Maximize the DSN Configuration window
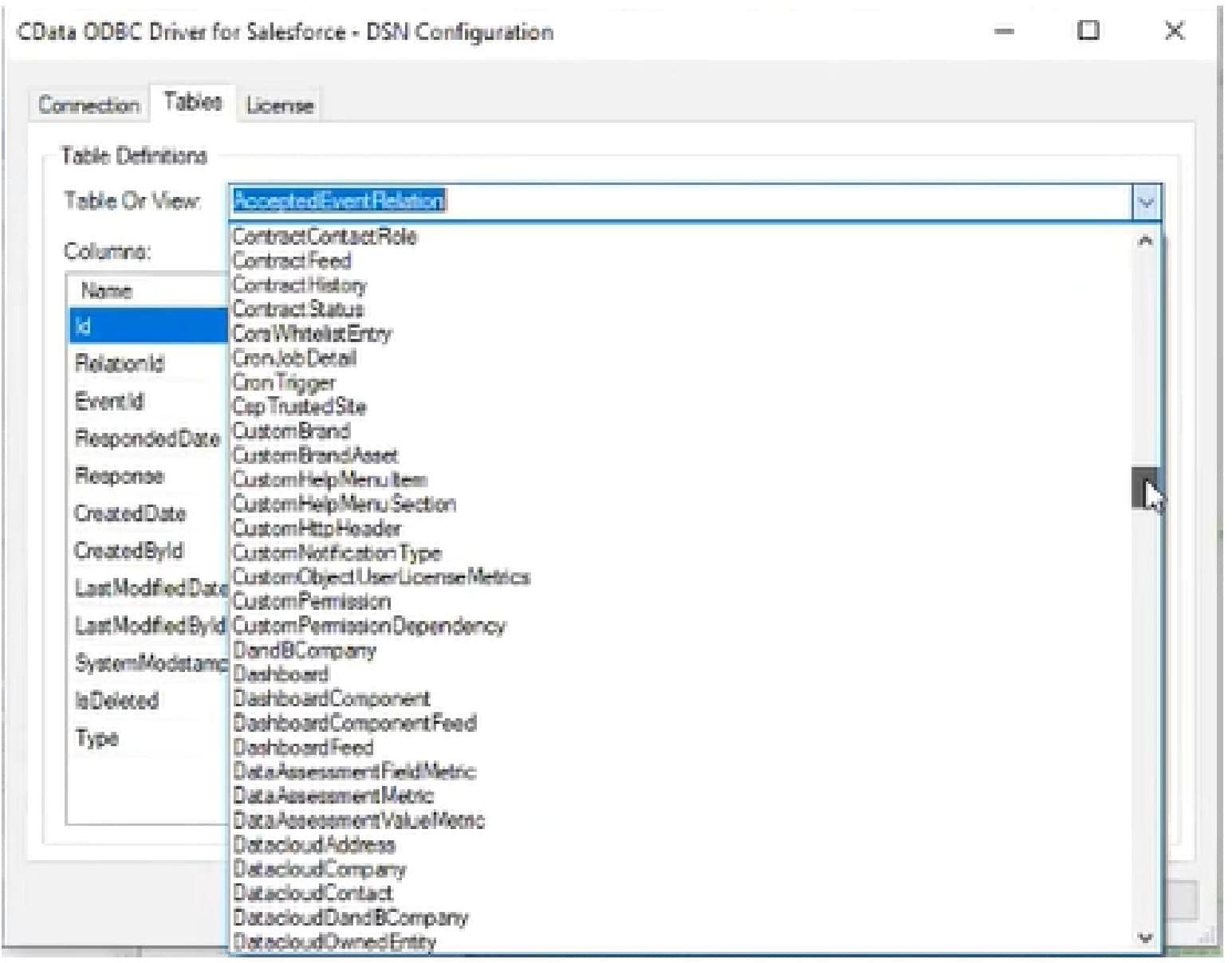Image resolution: width=1232 pixels, height=963 pixels. pyautogui.click(x=1088, y=31)
